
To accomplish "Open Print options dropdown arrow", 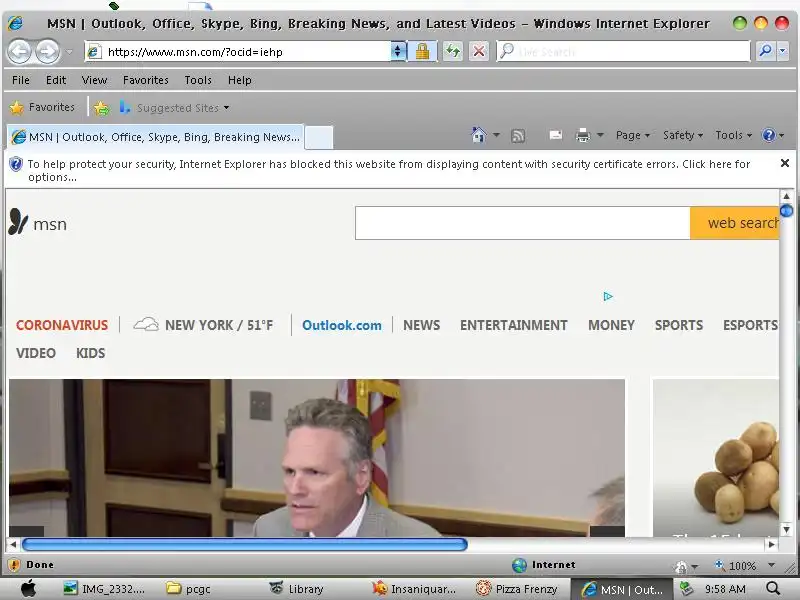I will tap(601, 135).
